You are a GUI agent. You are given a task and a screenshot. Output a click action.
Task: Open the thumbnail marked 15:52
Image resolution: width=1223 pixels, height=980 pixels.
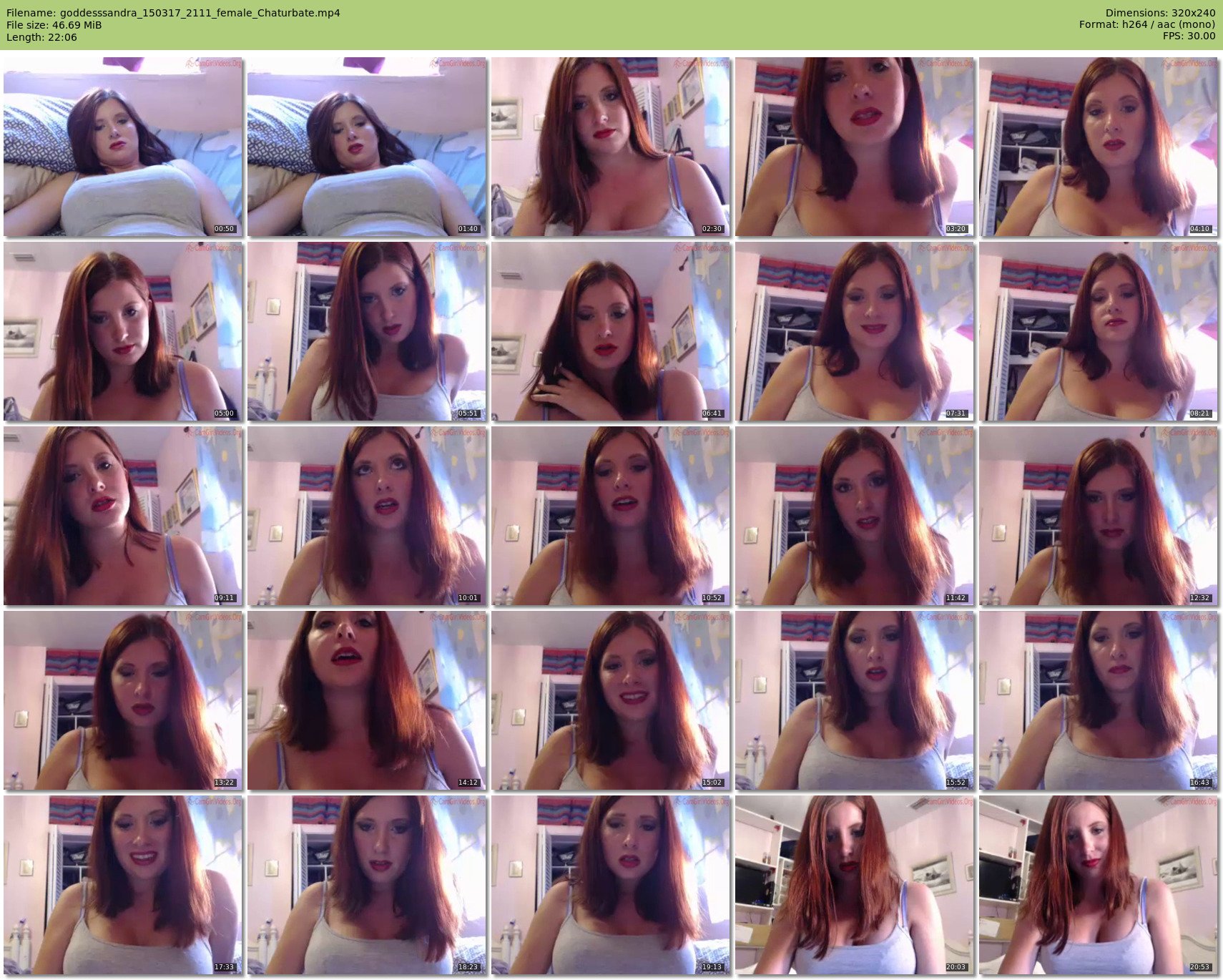(x=855, y=700)
